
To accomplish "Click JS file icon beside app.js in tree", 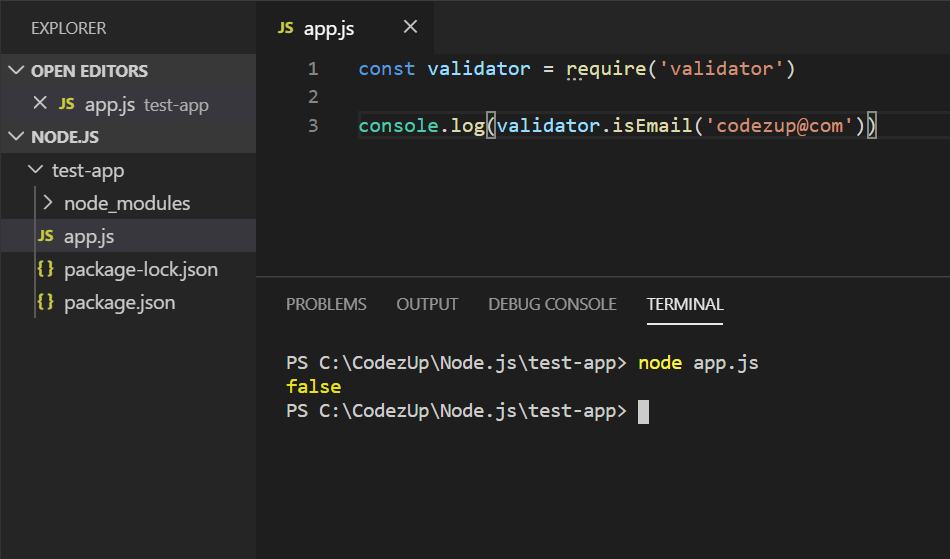I will tap(45, 236).
